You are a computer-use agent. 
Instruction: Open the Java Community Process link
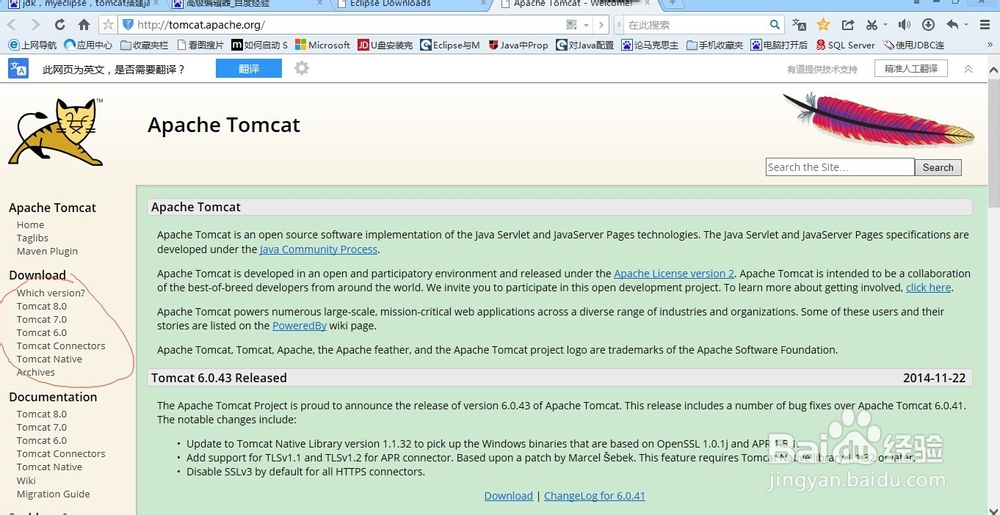(318, 249)
